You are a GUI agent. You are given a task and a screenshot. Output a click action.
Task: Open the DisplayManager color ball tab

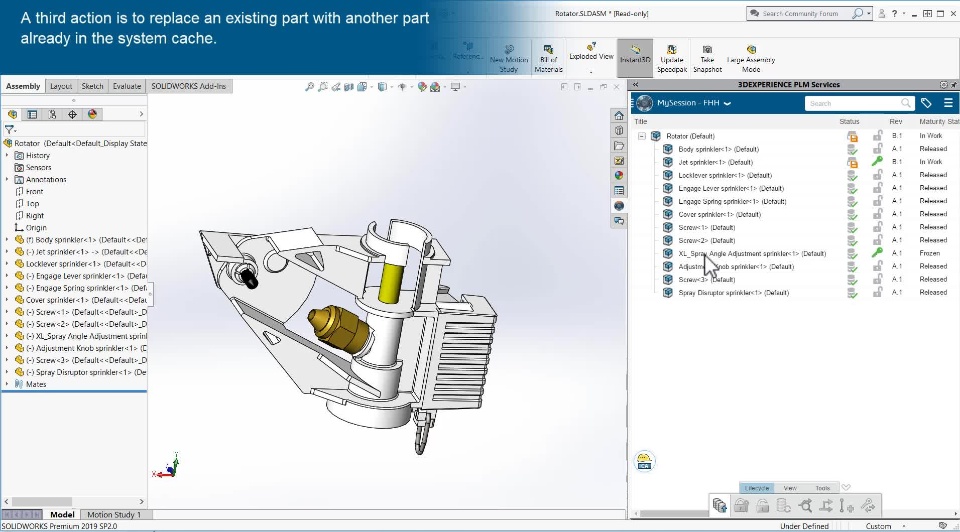(x=92, y=114)
